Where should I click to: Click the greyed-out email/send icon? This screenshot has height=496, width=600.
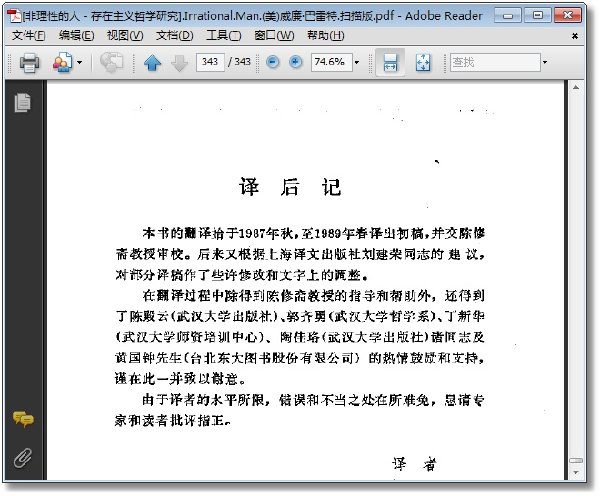111,62
